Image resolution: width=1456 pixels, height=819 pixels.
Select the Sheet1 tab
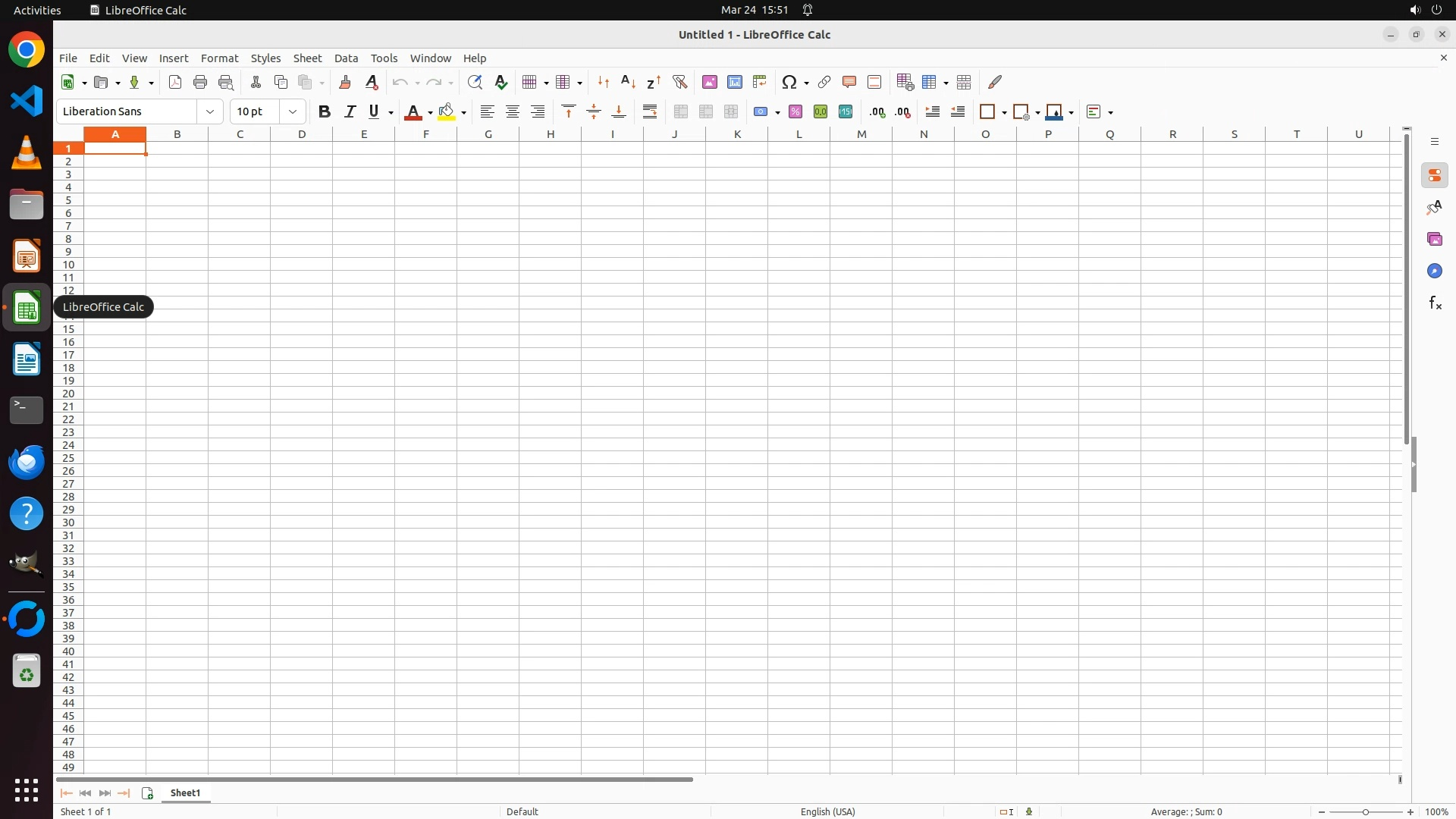(186, 792)
